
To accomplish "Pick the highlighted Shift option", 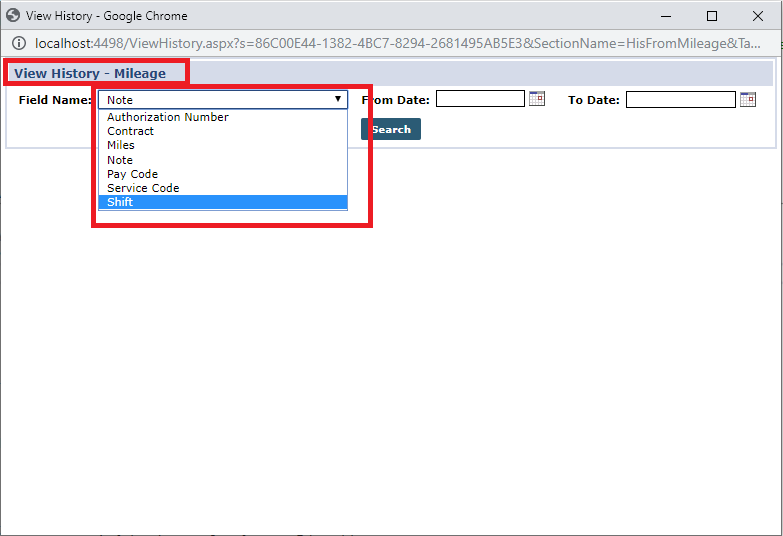I will point(120,202).
